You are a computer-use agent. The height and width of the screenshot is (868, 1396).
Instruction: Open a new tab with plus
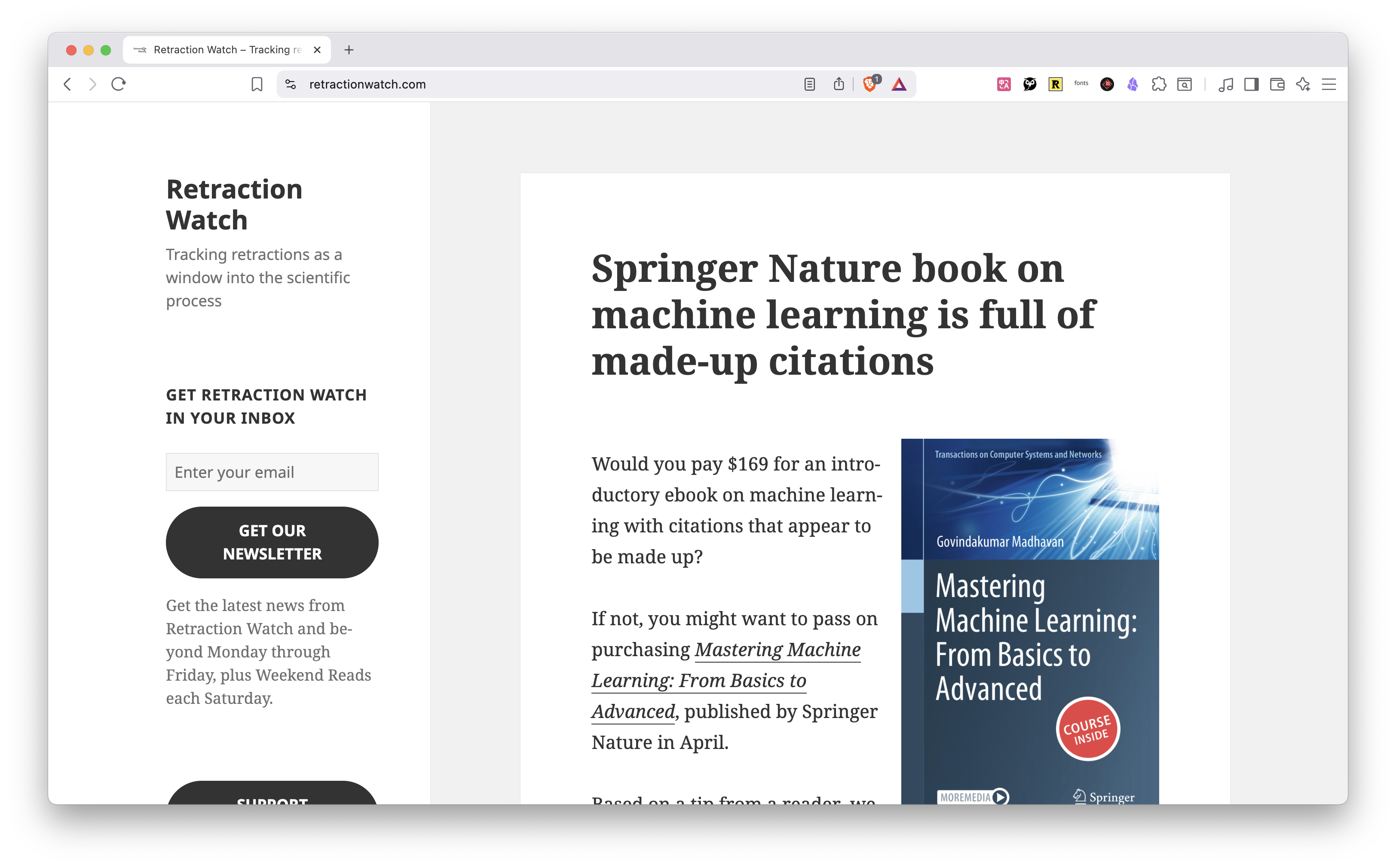pos(349,50)
